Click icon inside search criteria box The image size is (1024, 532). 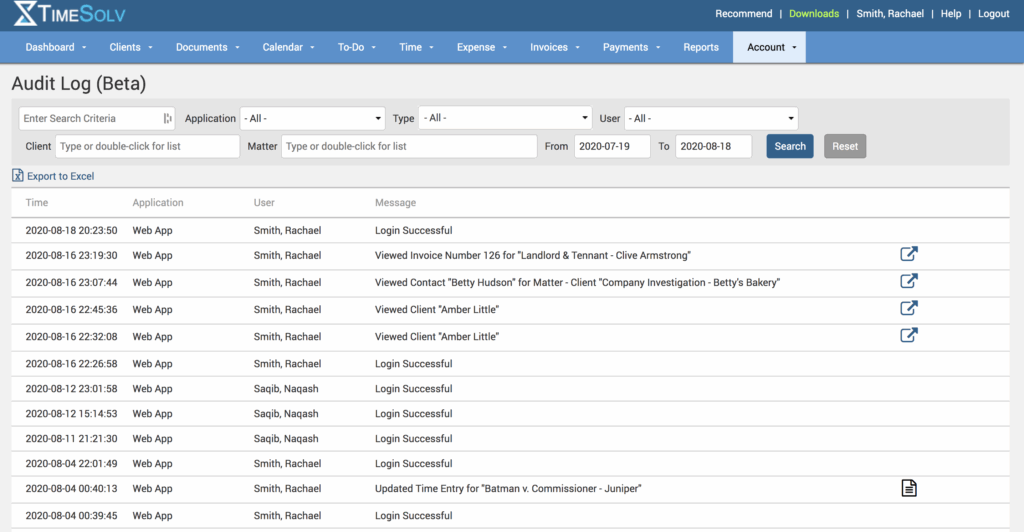pos(168,118)
